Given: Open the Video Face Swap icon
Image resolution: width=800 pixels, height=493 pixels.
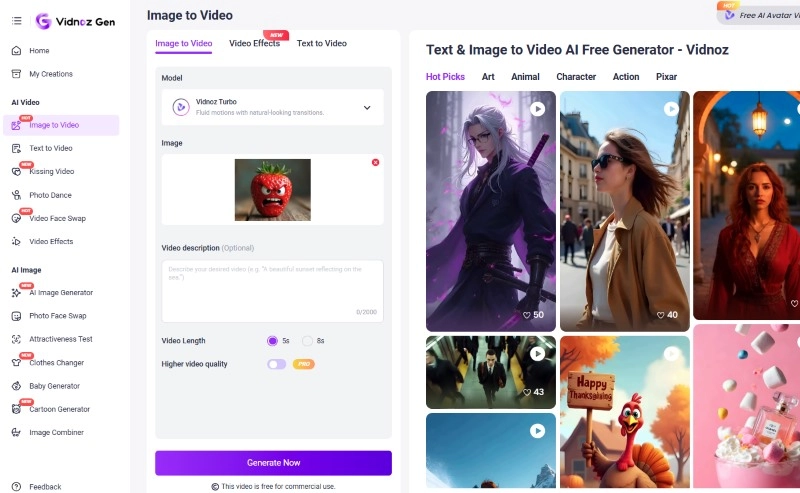Looking at the screenshot, I should pos(16,218).
